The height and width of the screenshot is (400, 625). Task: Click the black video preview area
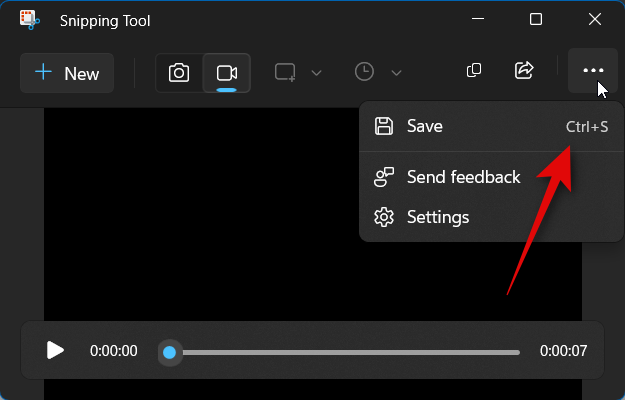coord(200,220)
